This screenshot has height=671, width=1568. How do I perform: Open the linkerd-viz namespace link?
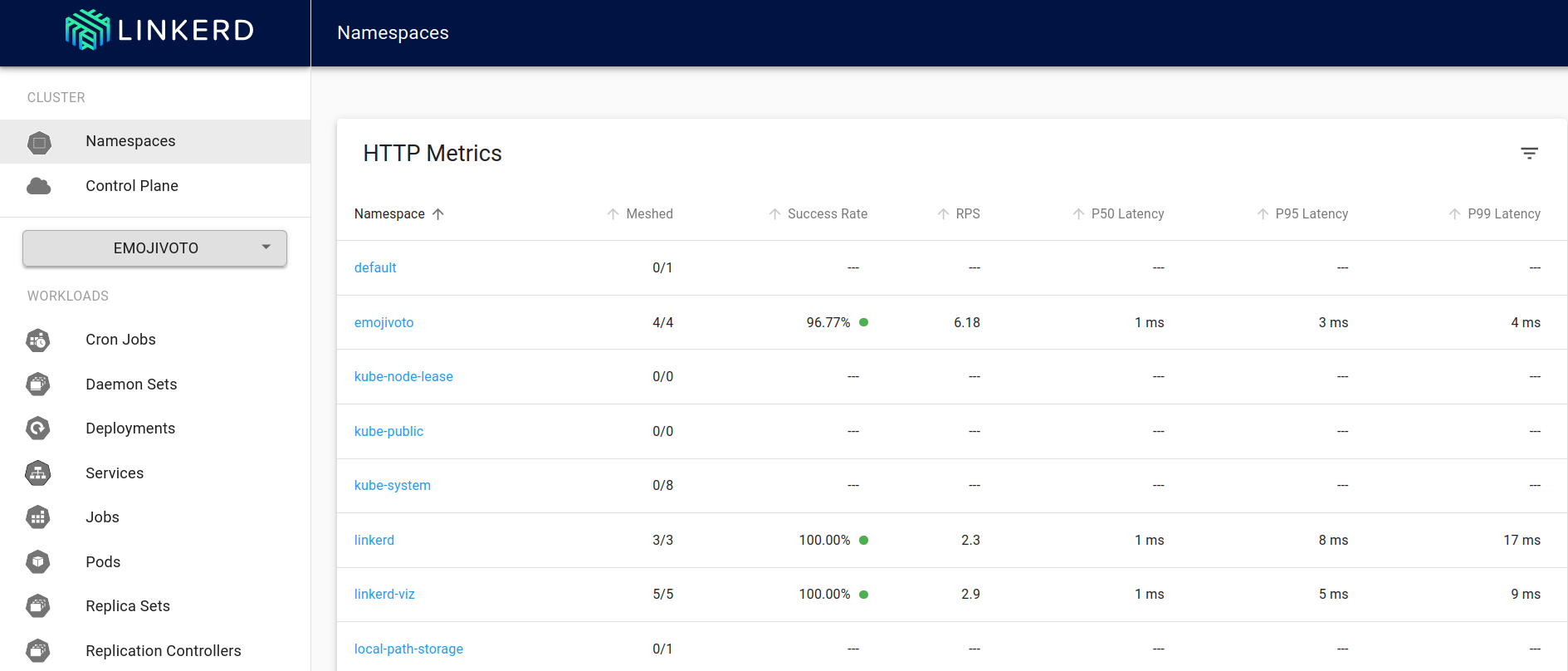384,595
